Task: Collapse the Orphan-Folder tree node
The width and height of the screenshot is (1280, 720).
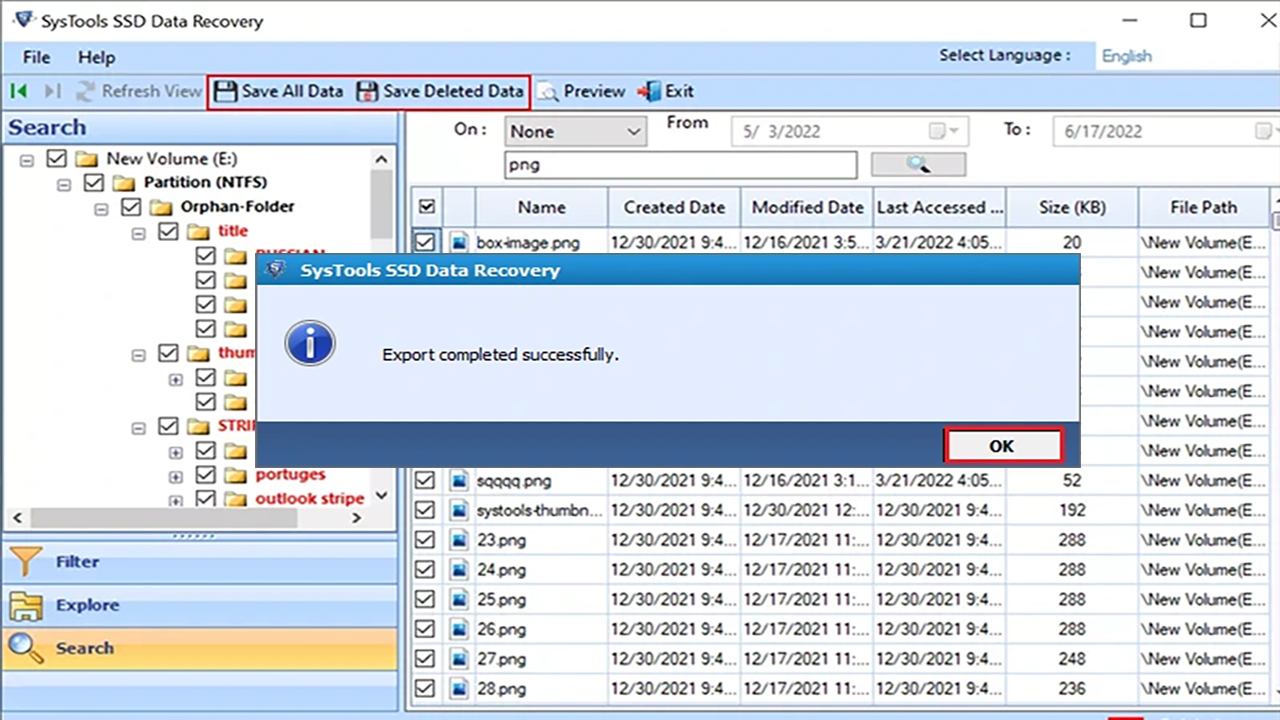Action: pos(101,208)
